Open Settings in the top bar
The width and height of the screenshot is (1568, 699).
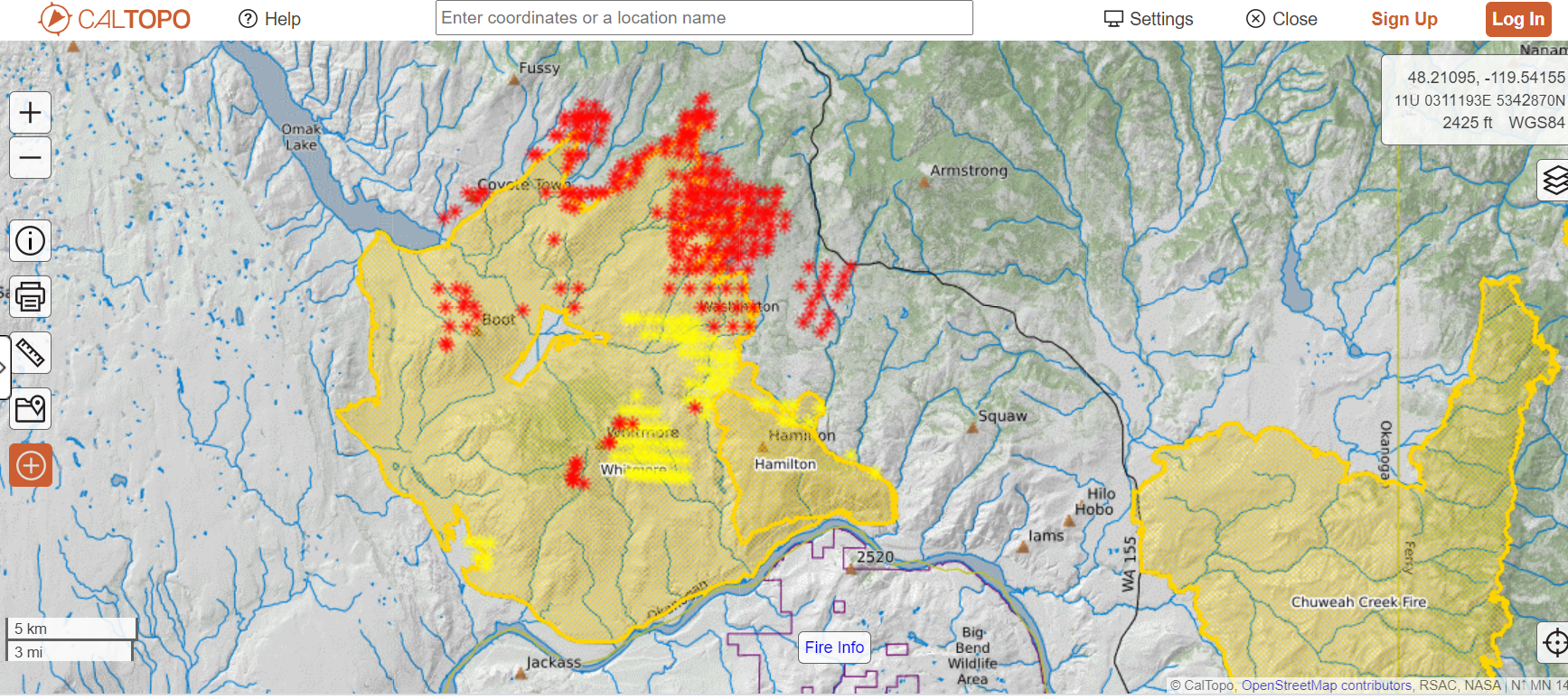(x=1149, y=19)
